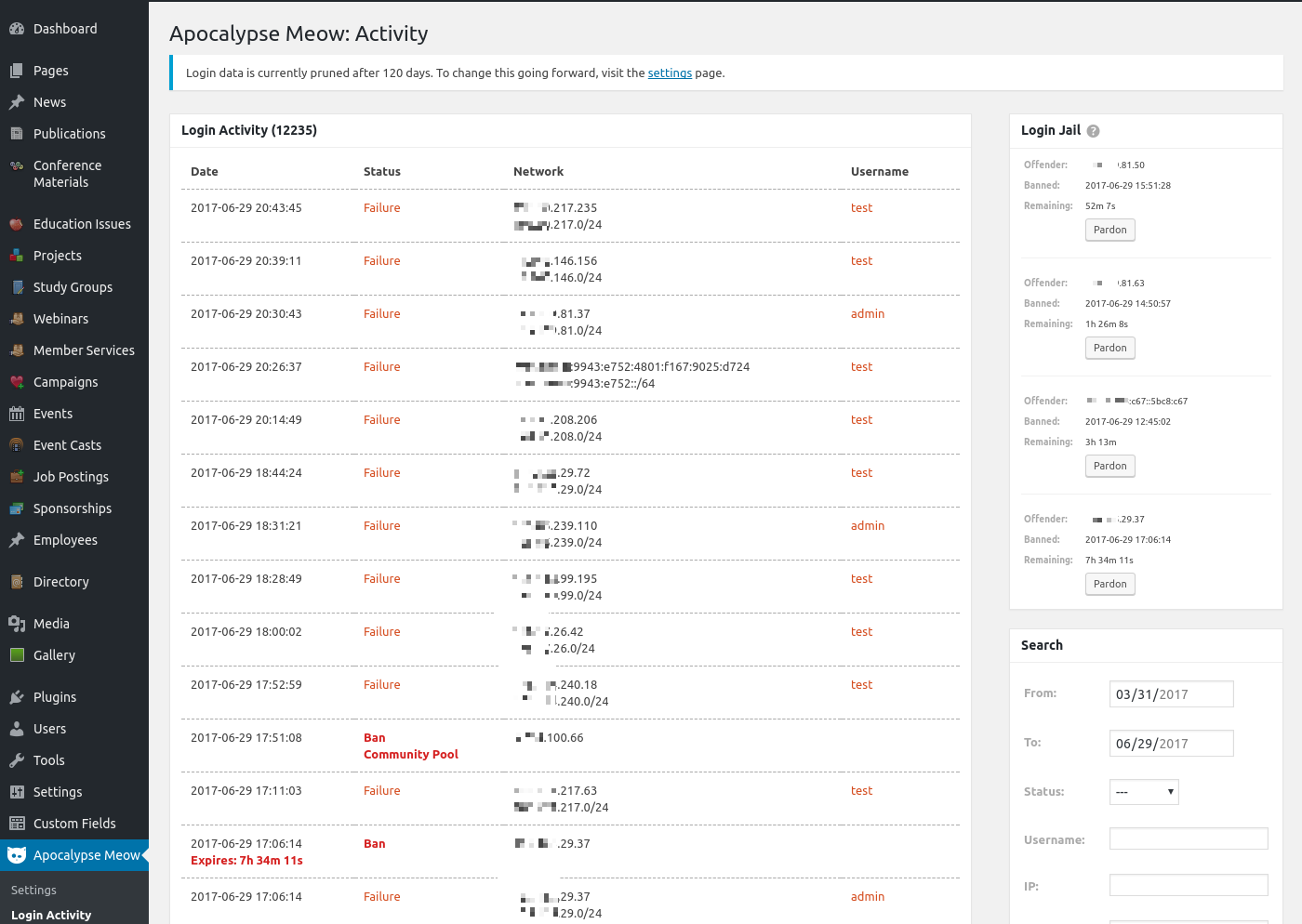Click the Community Pool ban status
1302x924 pixels.
[x=411, y=755]
